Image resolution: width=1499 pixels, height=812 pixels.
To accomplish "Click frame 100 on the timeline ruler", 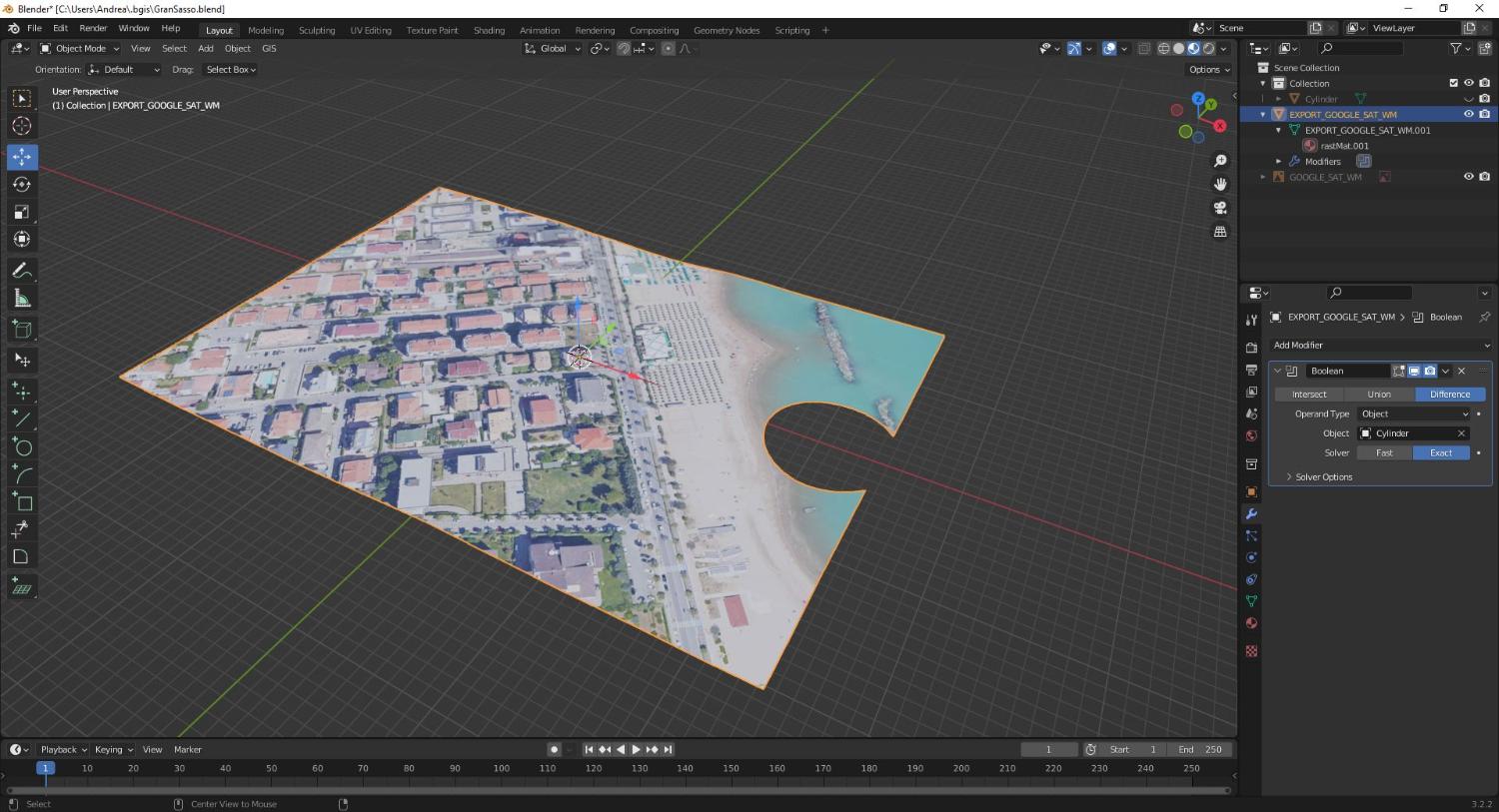I will pos(502,768).
